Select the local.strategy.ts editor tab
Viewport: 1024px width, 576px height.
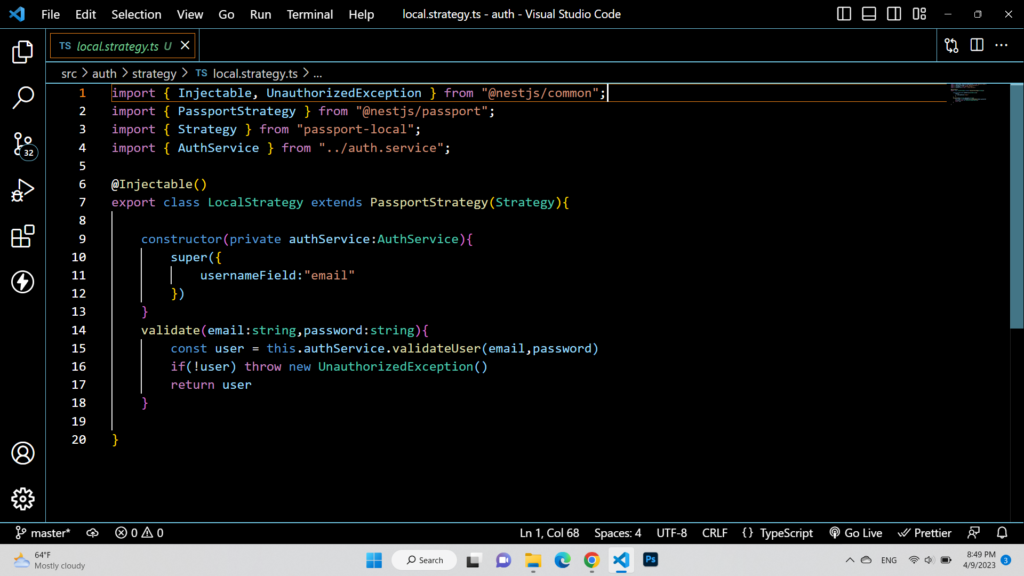tap(123, 46)
